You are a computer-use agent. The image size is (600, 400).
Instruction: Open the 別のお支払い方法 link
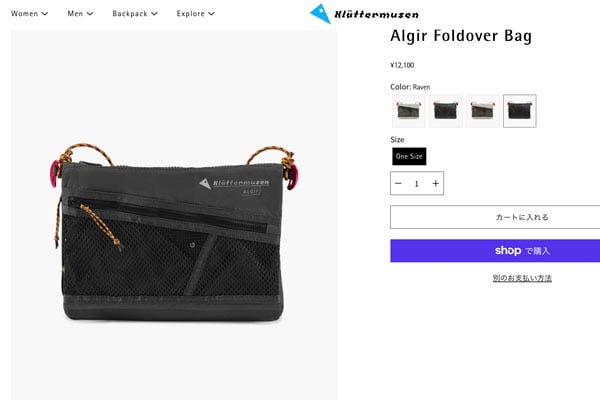tap(522, 278)
